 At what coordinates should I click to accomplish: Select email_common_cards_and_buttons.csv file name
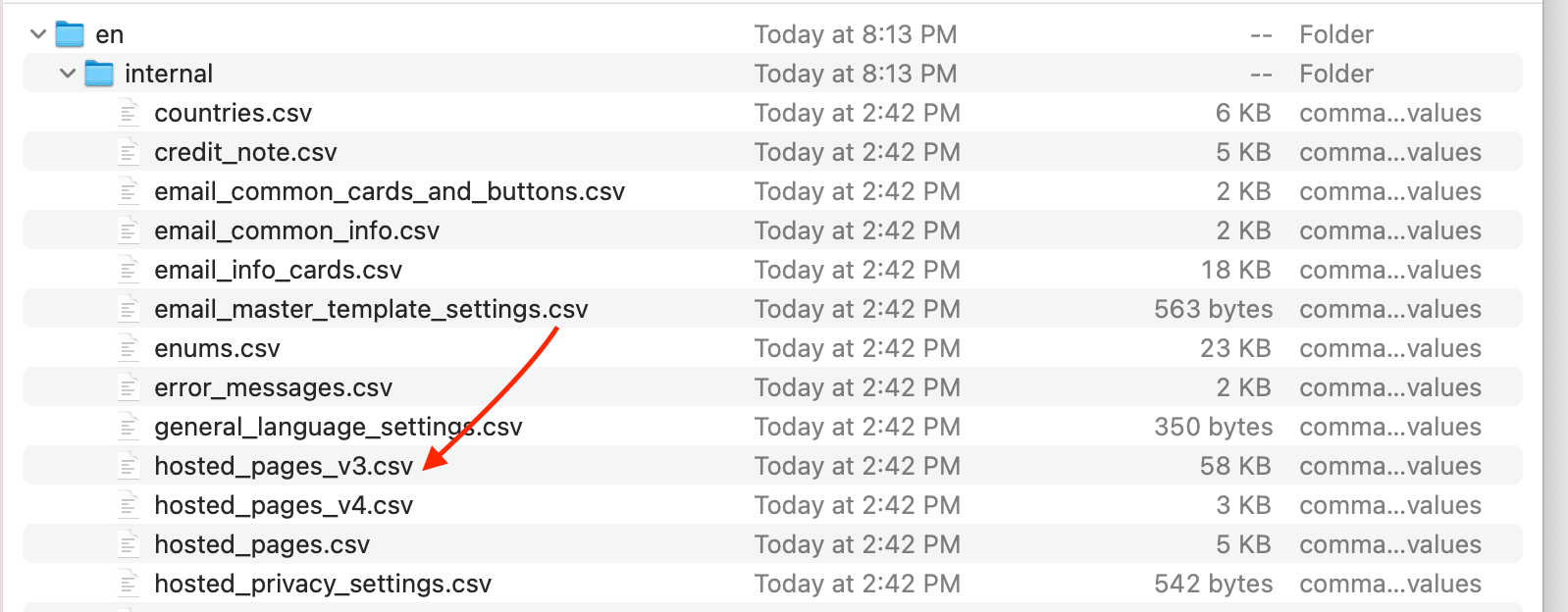coord(389,191)
